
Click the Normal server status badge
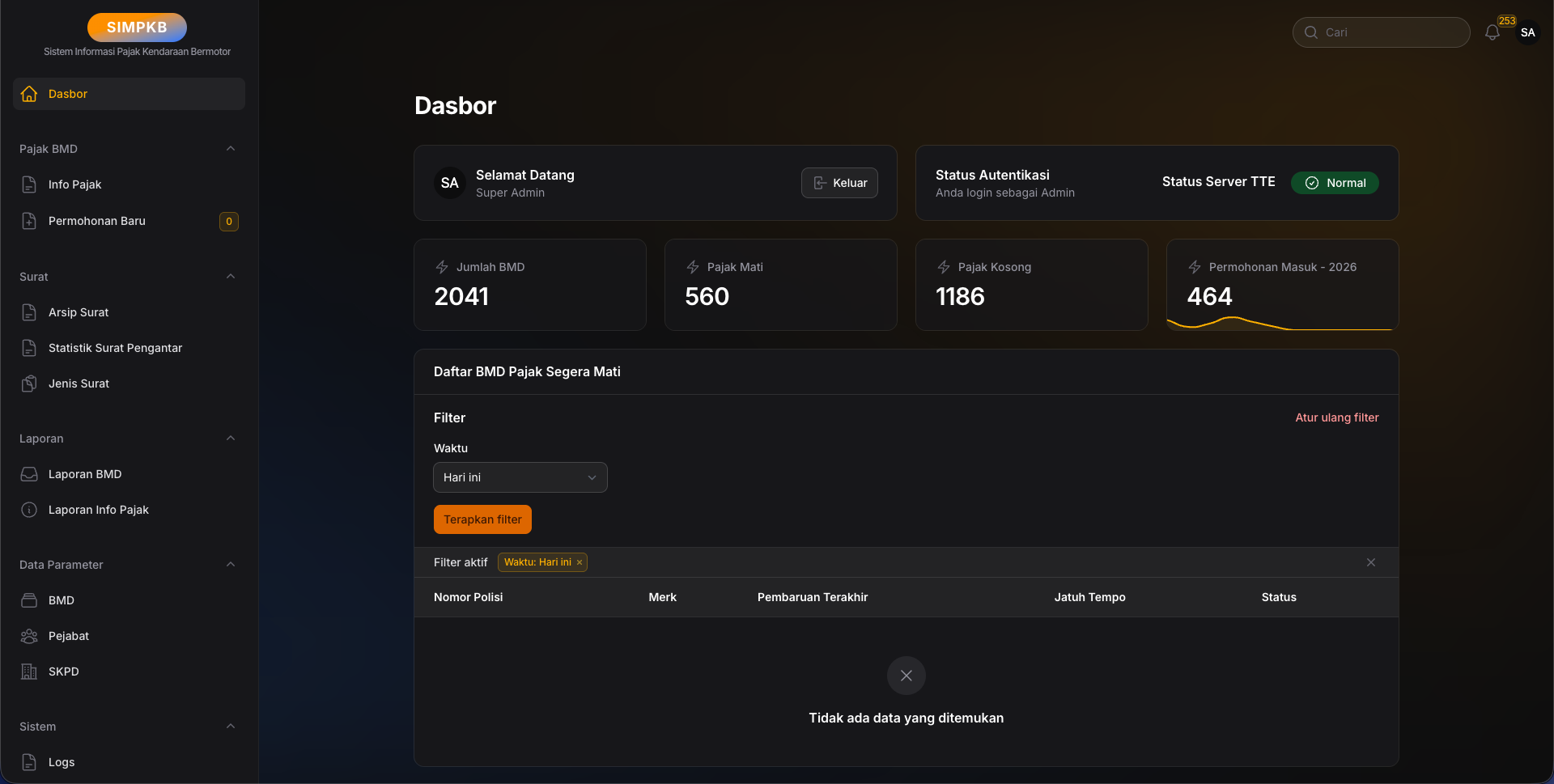tap(1335, 183)
